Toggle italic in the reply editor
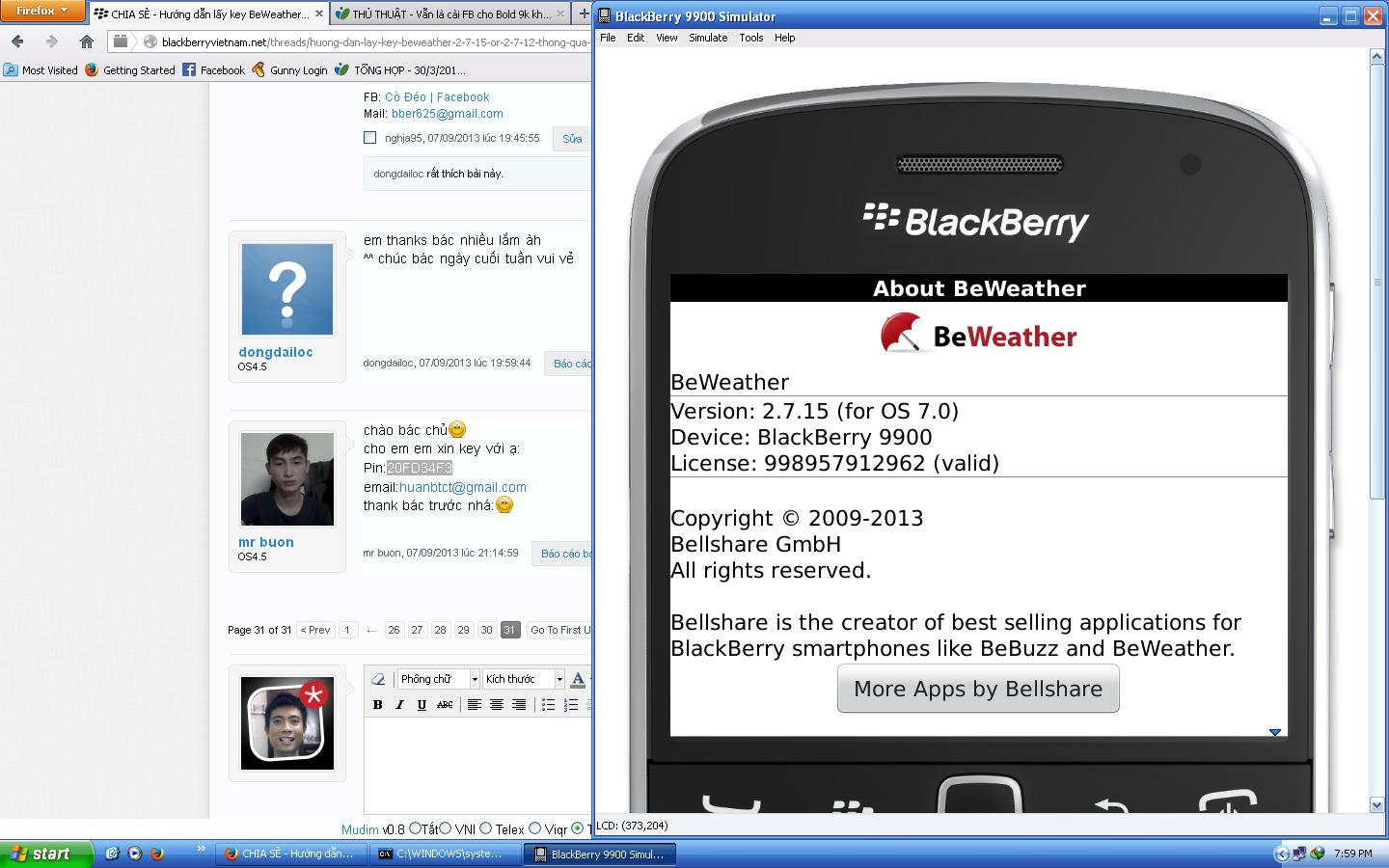This screenshot has height=868, width=1389. click(399, 705)
